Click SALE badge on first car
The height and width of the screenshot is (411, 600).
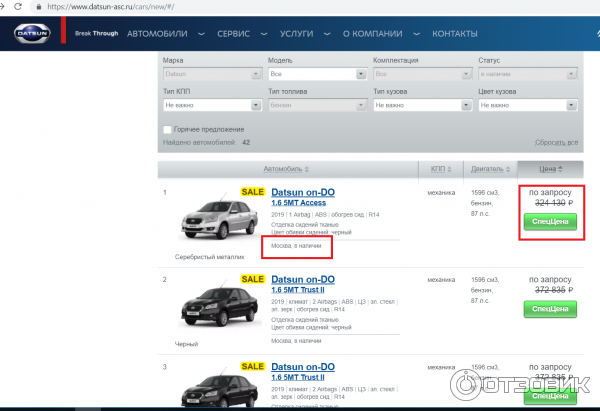tap(252, 192)
